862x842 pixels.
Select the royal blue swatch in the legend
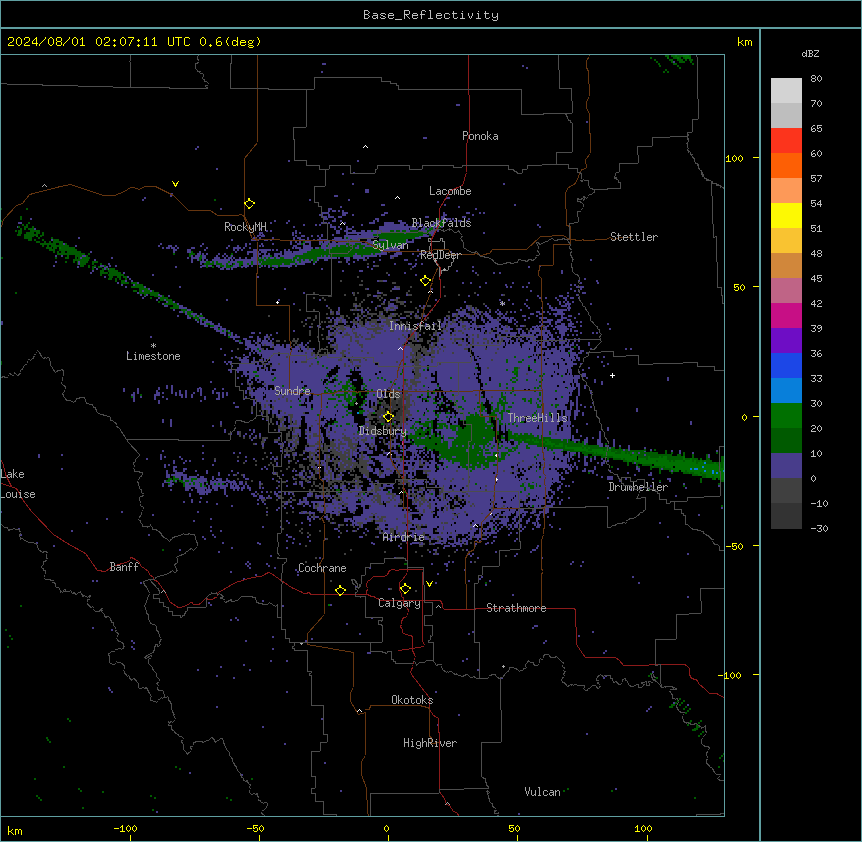[786, 365]
